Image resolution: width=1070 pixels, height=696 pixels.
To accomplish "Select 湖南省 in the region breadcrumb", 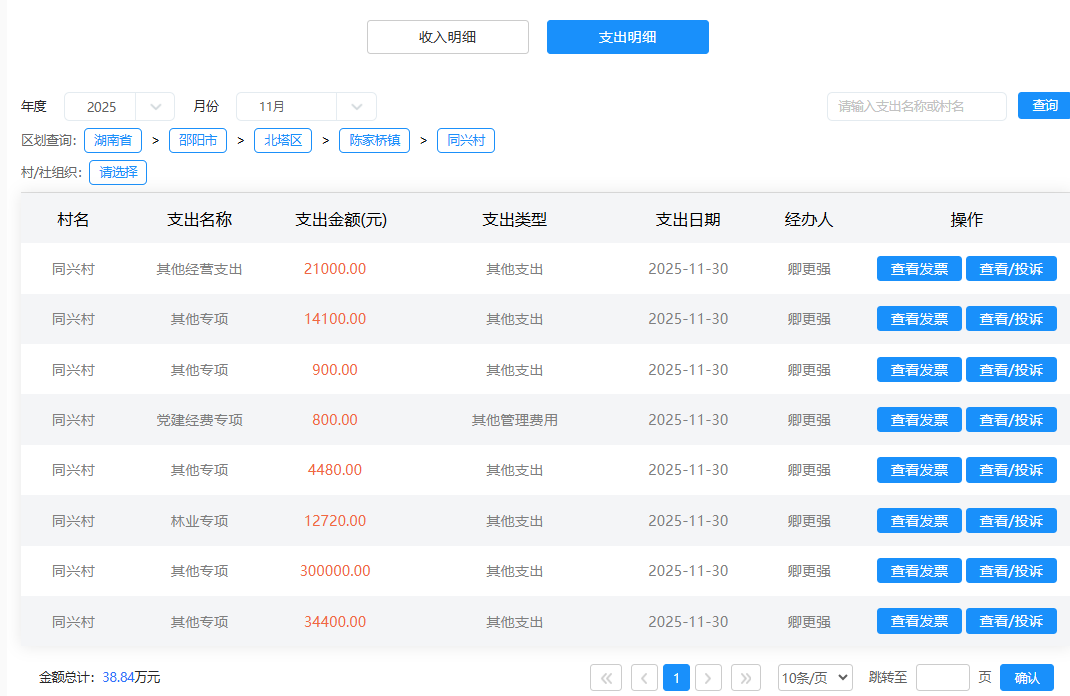I will [113, 141].
